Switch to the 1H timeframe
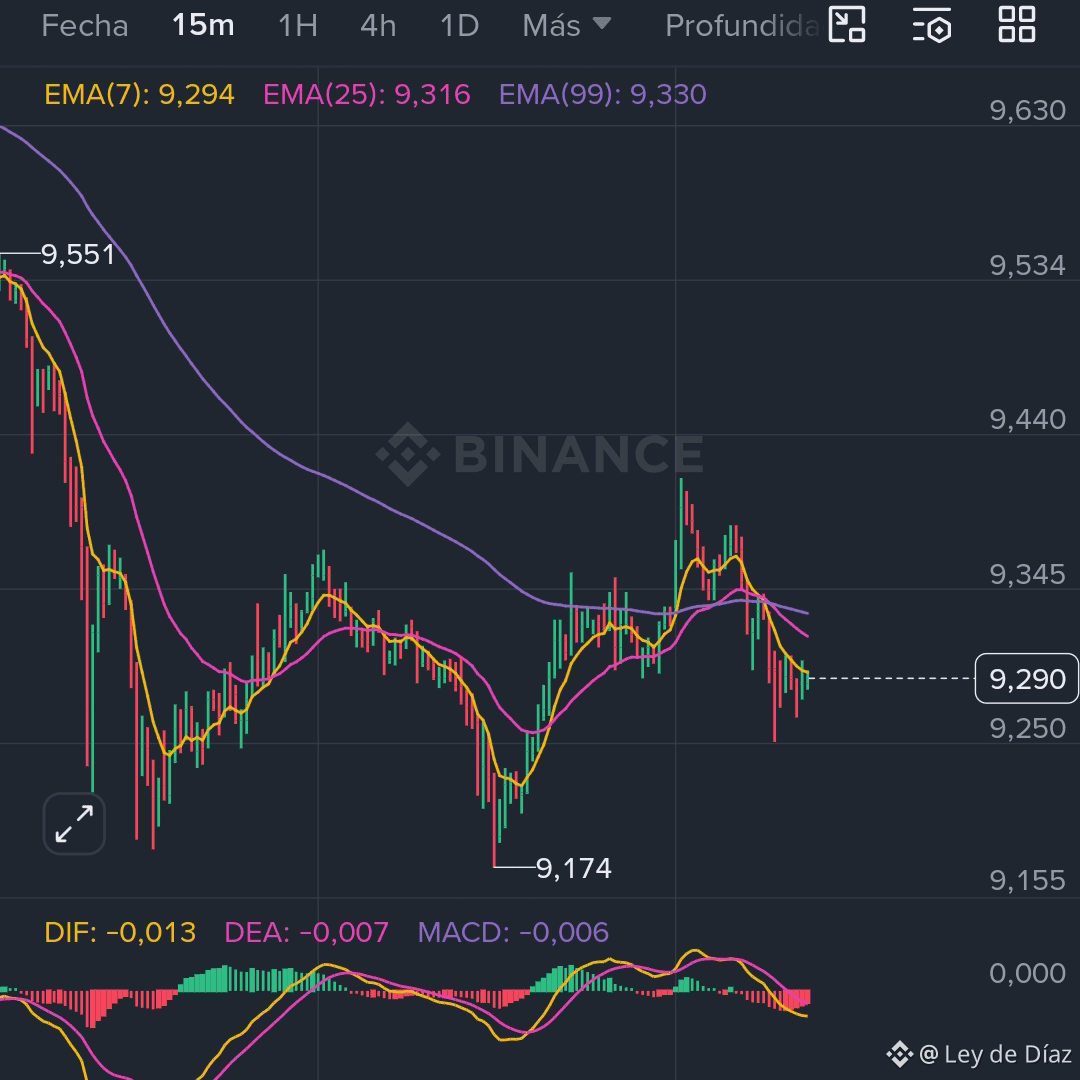Screen dimensions: 1080x1080 click(298, 26)
